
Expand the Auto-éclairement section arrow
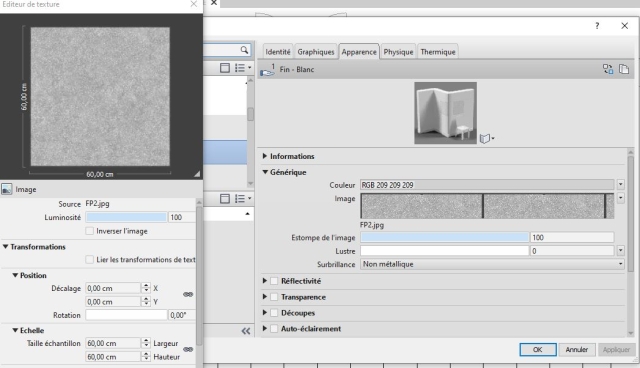(265, 328)
